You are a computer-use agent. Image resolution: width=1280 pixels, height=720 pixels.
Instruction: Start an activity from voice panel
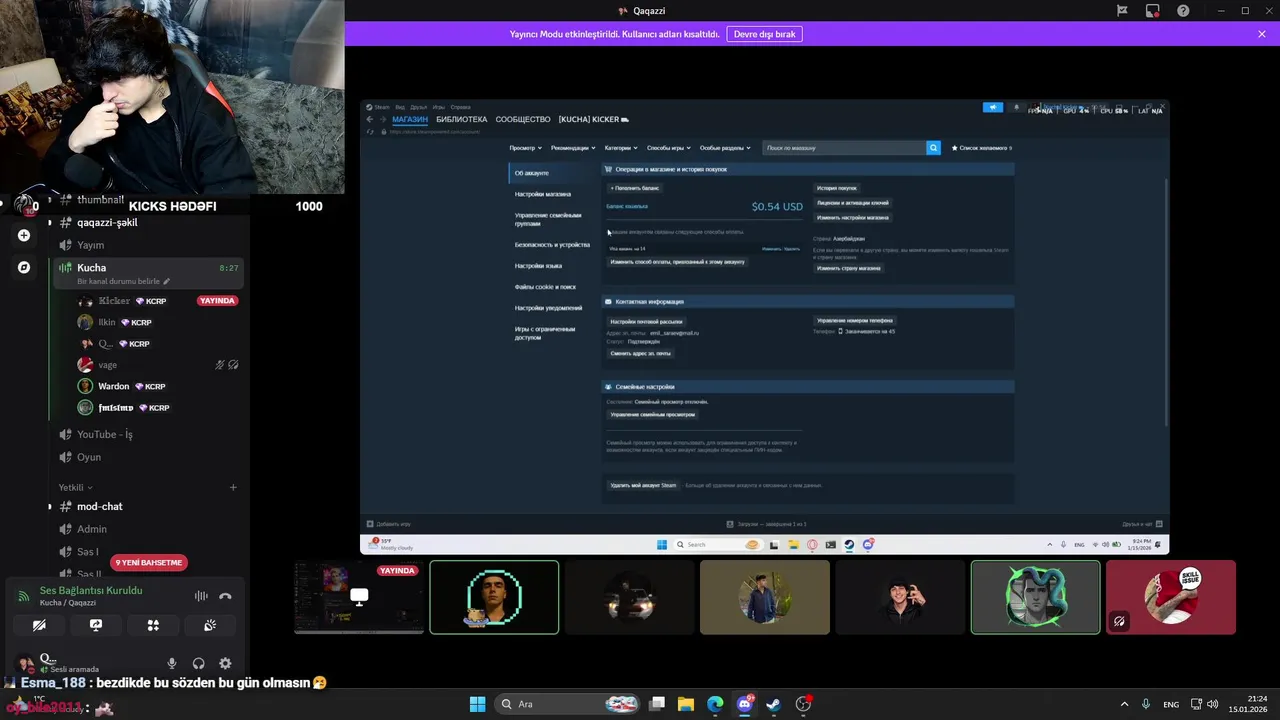coord(153,625)
